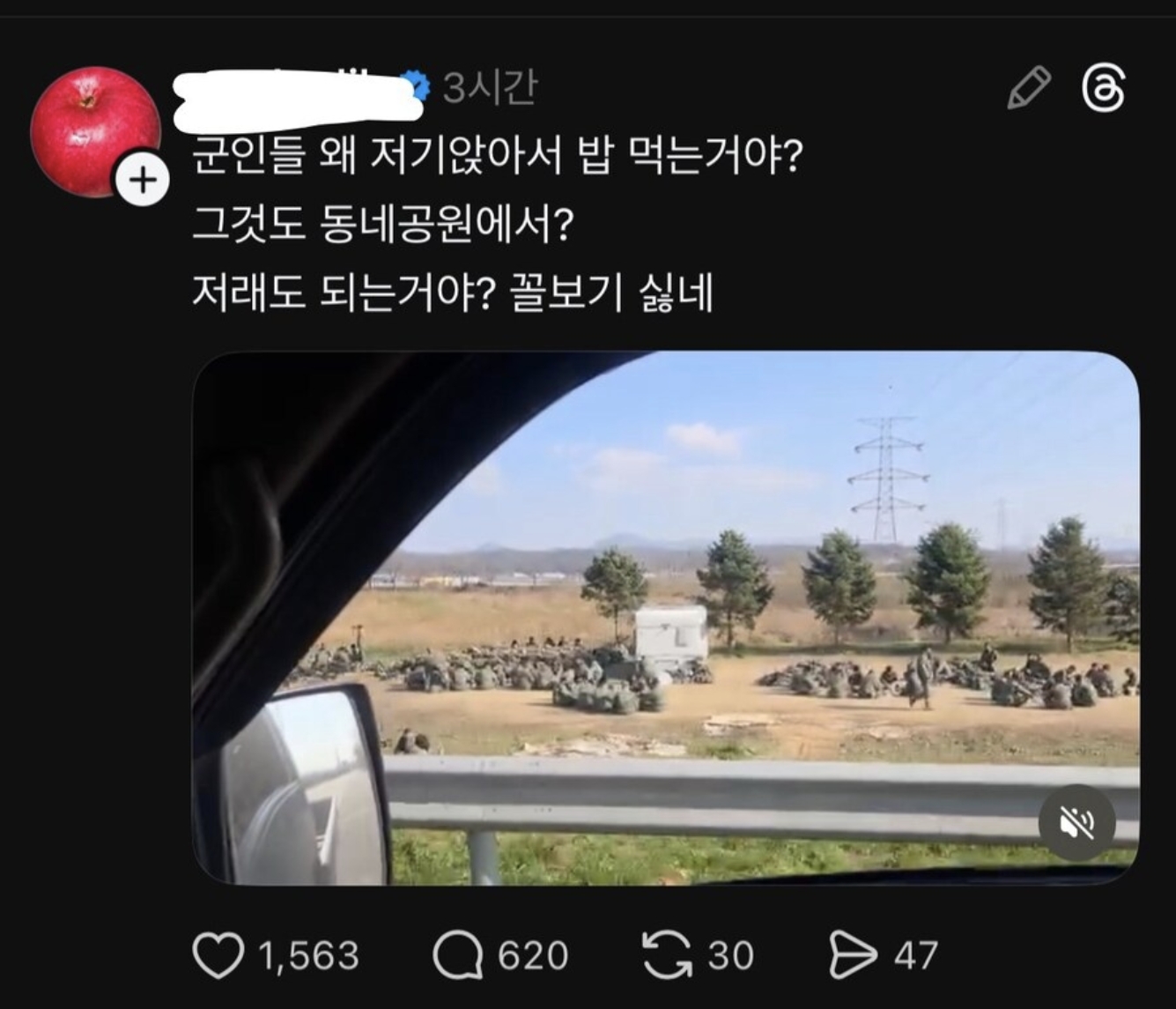Click the pencil edit icon
The width and height of the screenshot is (1176, 1009).
pyautogui.click(x=1028, y=88)
